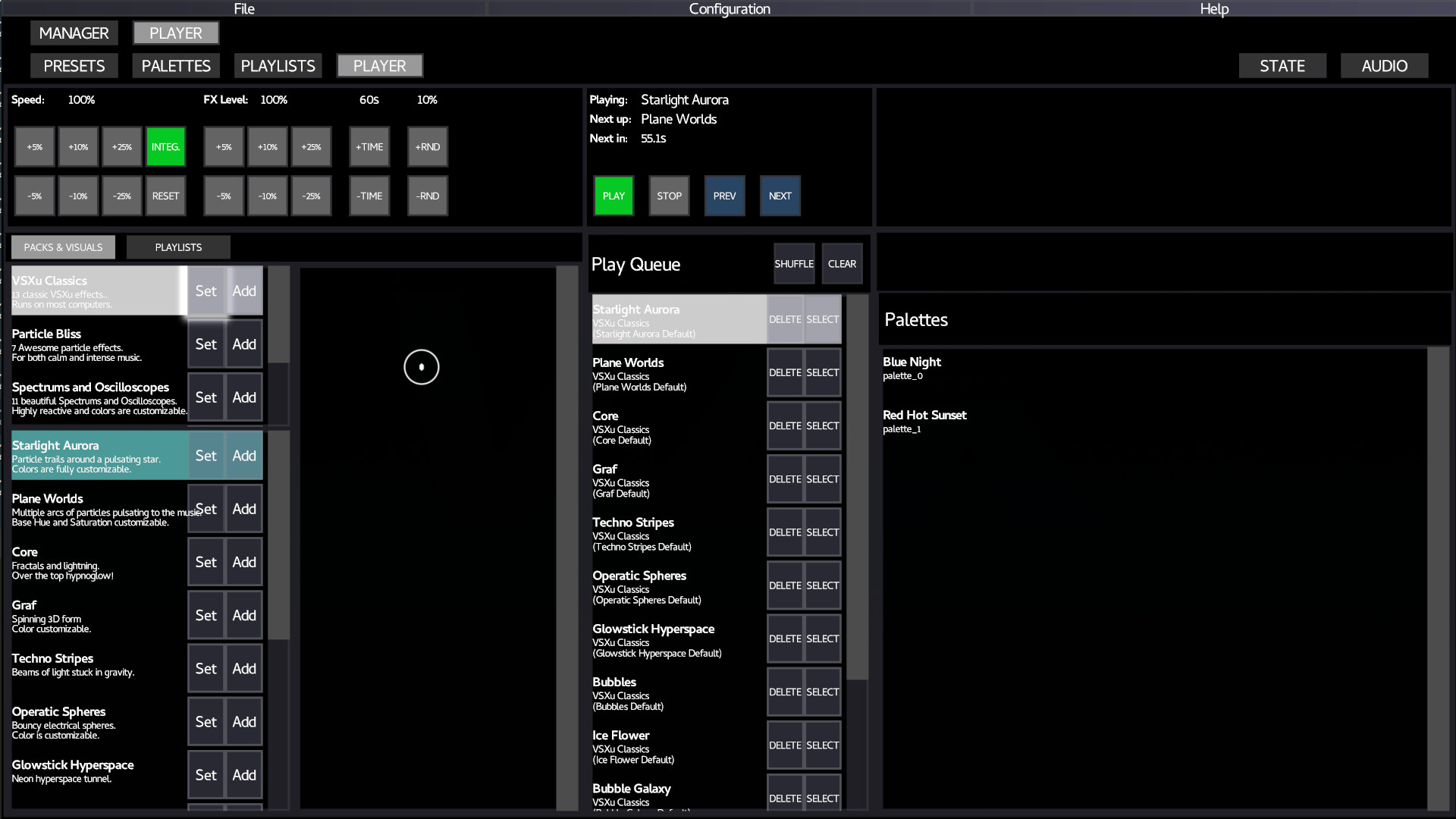Image resolution: width=1456 pixels, height=819 pixels.
Task: Increase speed by 25%
Action: click(x=121, y=146)
